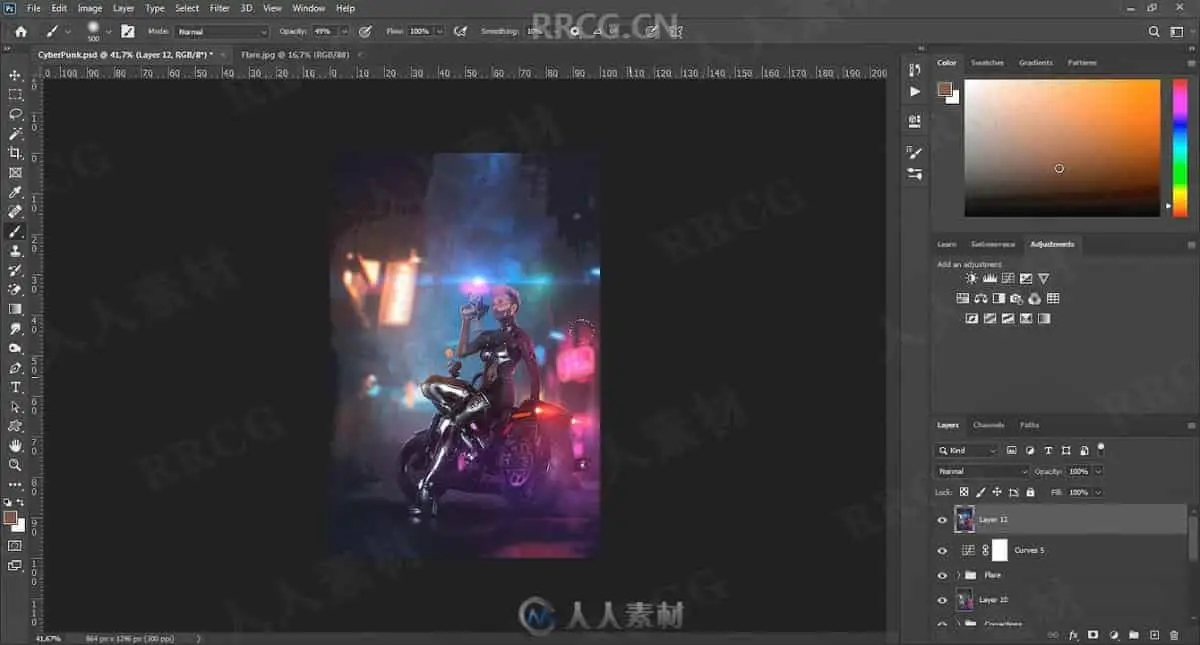Select the Frame tool

pyautogui.click(x=15, y=173)
